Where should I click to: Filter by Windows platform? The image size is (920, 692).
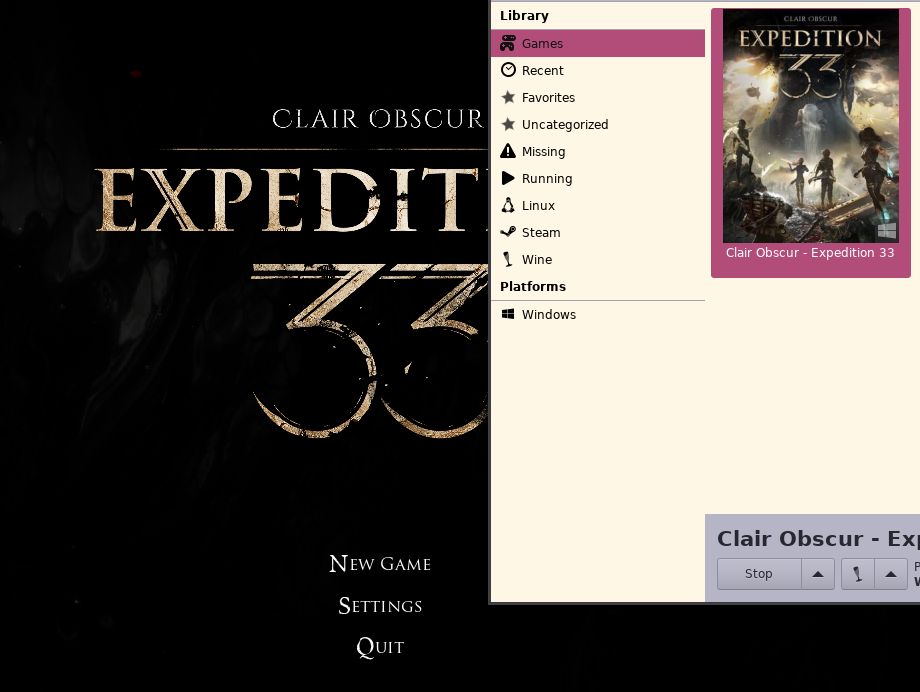tap(598, 315)
